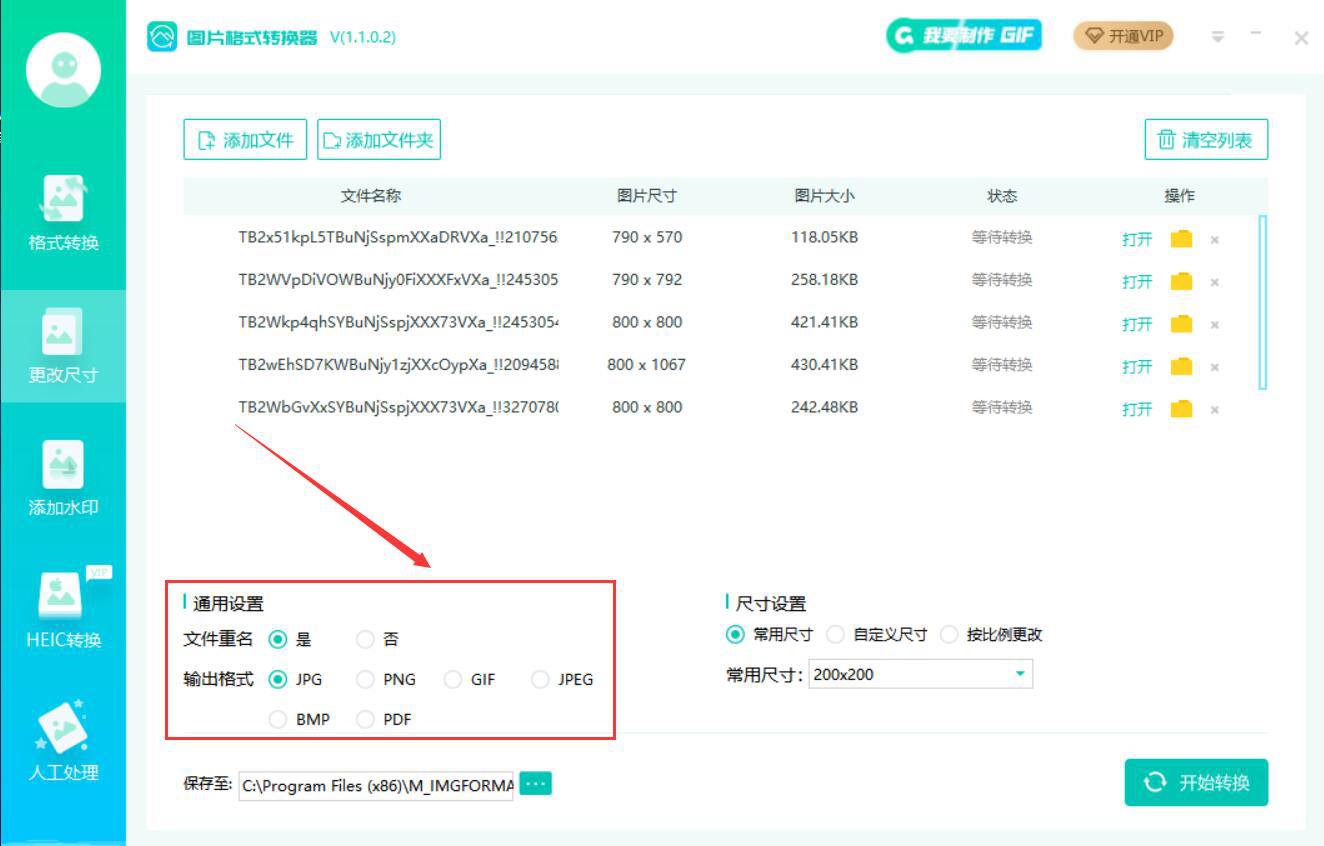
Task: Click the 保存至 path input field
Action: (x=376, y=786)
